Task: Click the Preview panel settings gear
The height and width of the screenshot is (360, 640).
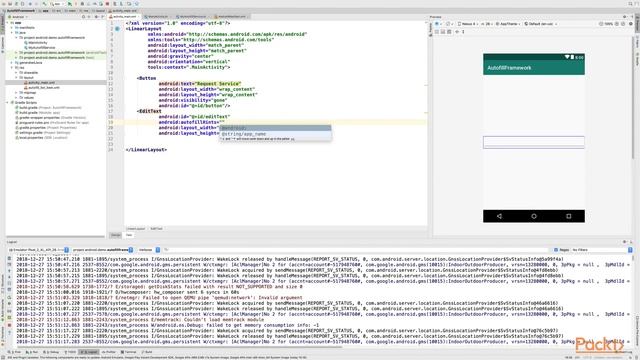Action: [624, 17]
